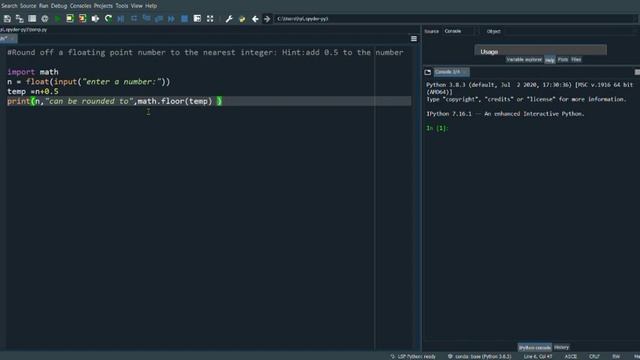Run current cell toolbar icon
The height and width of the screenshot is (360, 640).
click(x=70, y=19)
